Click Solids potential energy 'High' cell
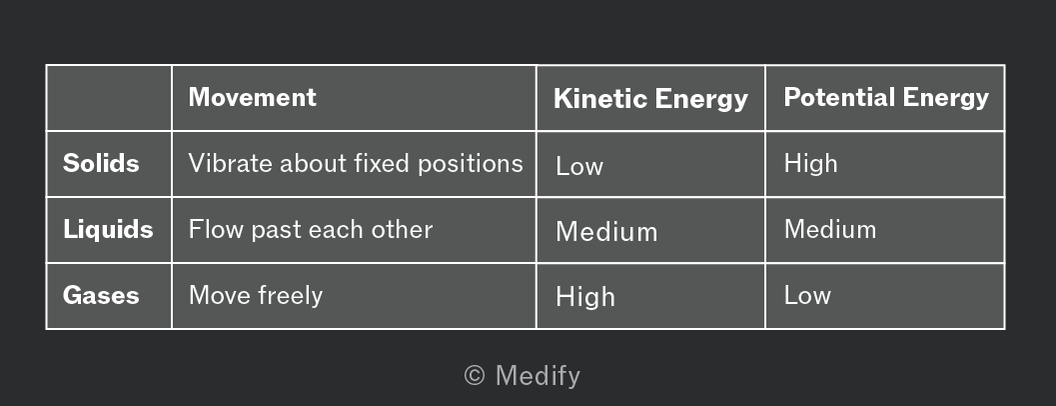 point(885,164)
